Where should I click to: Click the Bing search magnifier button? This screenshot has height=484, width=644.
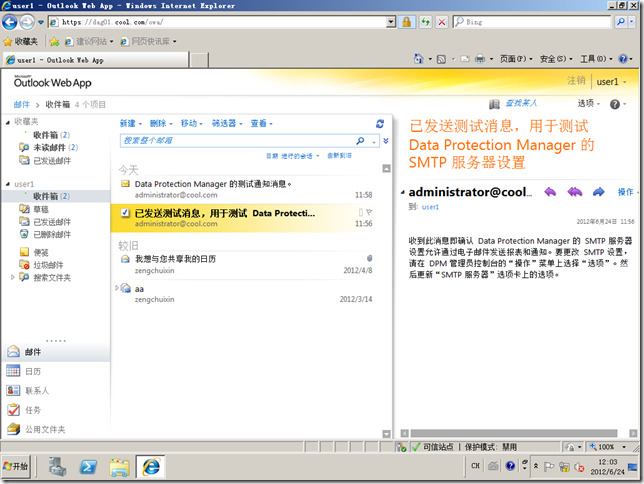(621, 22)
